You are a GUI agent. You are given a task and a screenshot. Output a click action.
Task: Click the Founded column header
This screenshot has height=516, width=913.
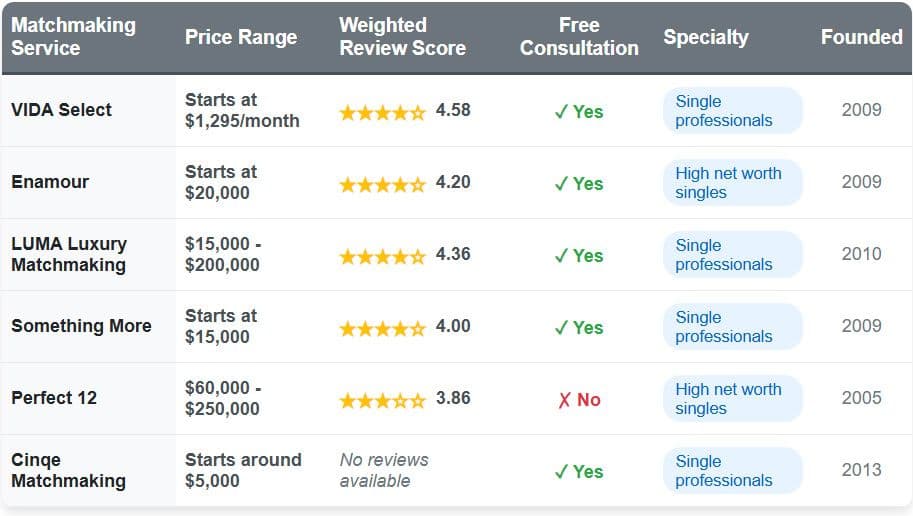pyautogui.click(x=861, y=37)
